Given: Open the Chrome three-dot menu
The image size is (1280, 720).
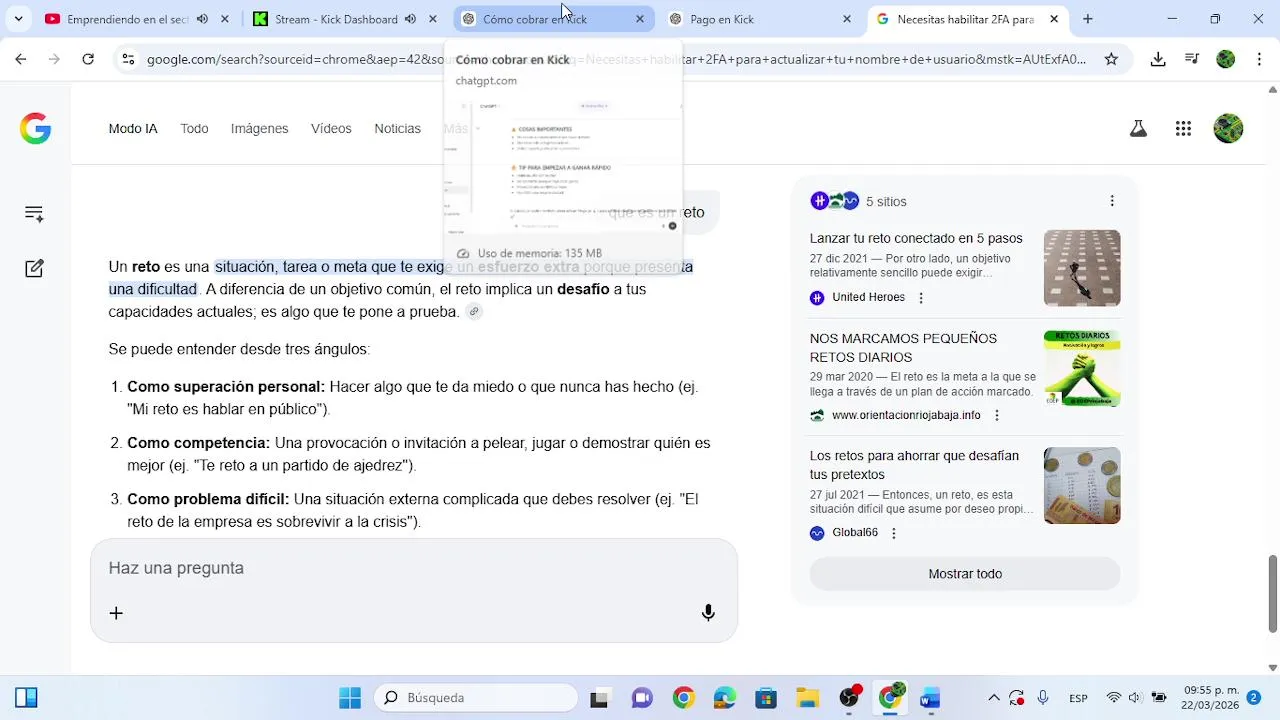Looking at the screenshot, I should click(1259, 59).
